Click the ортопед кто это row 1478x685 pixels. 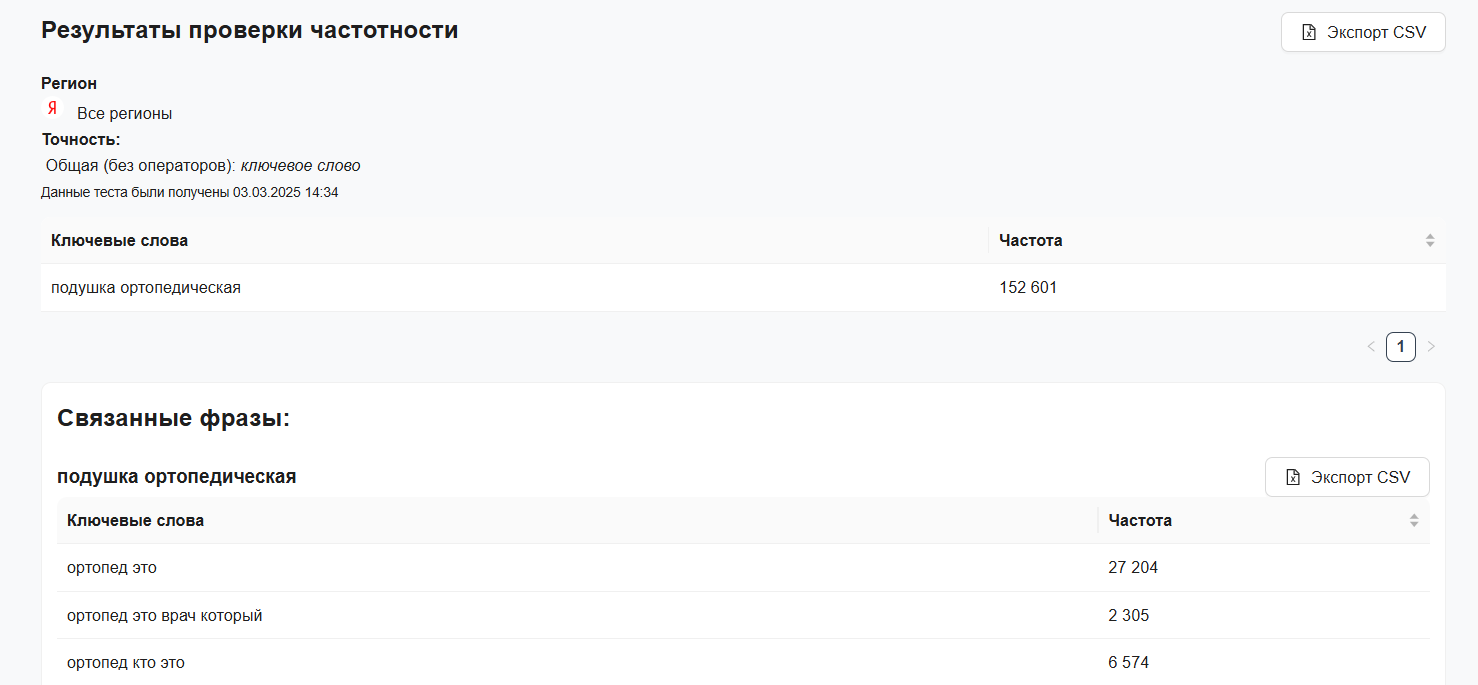(x=126, y=663)
